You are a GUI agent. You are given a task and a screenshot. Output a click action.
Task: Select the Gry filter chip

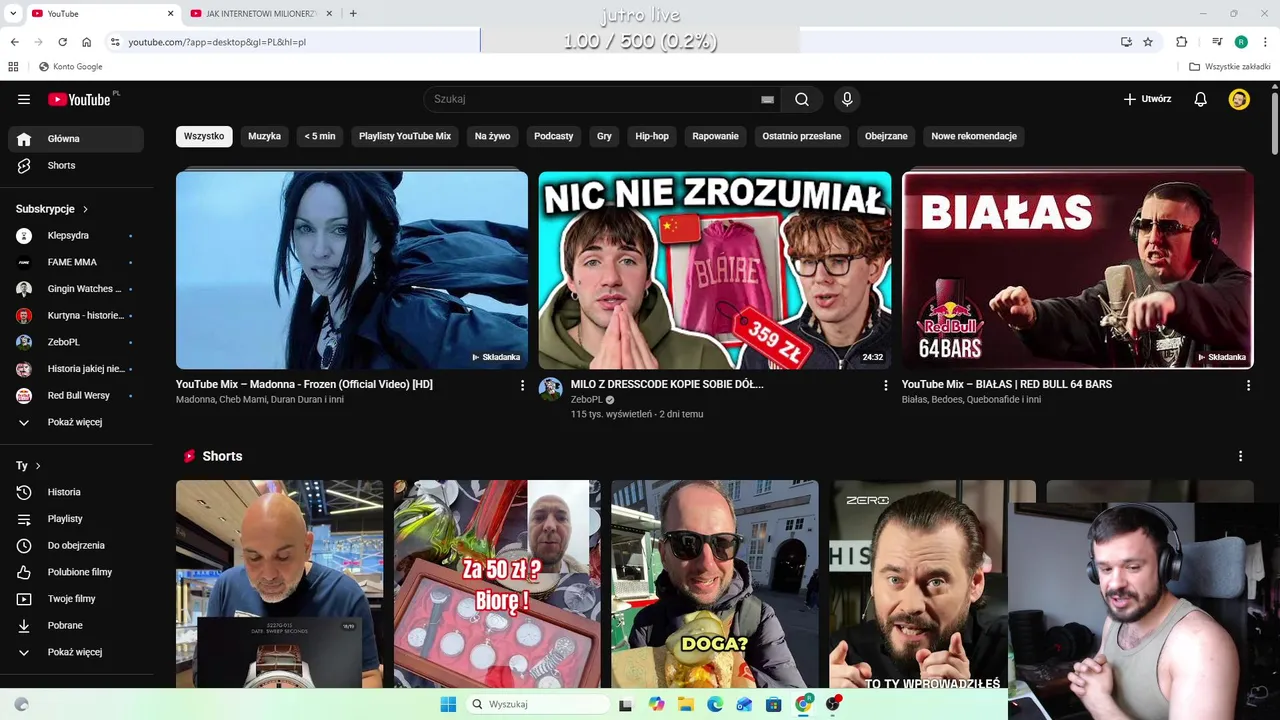604,136
